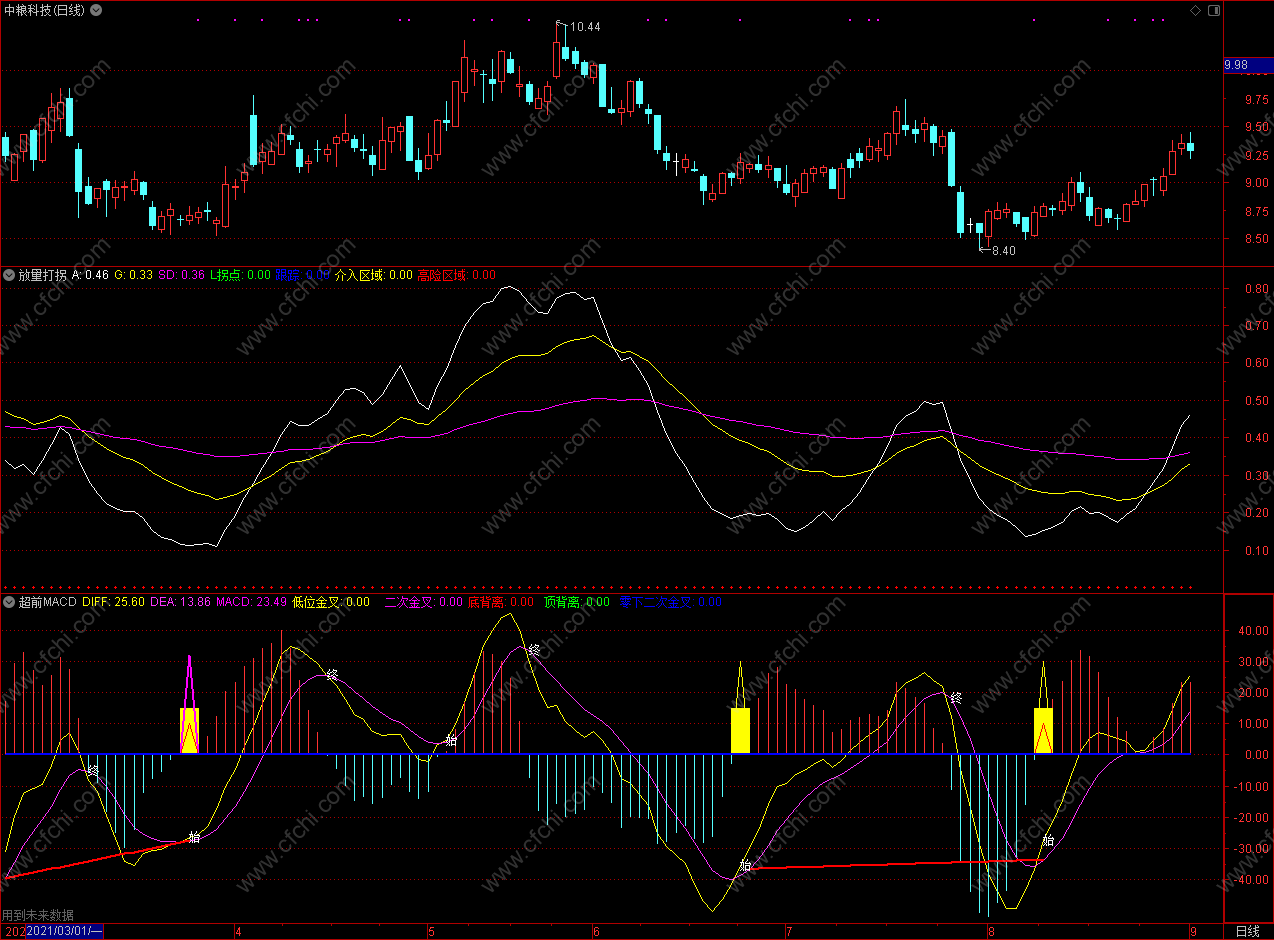Screen dimensions: 1274x940
Task: Click the 零下二次金叉: 0.00 label
Action: click(x=670, y=602)
